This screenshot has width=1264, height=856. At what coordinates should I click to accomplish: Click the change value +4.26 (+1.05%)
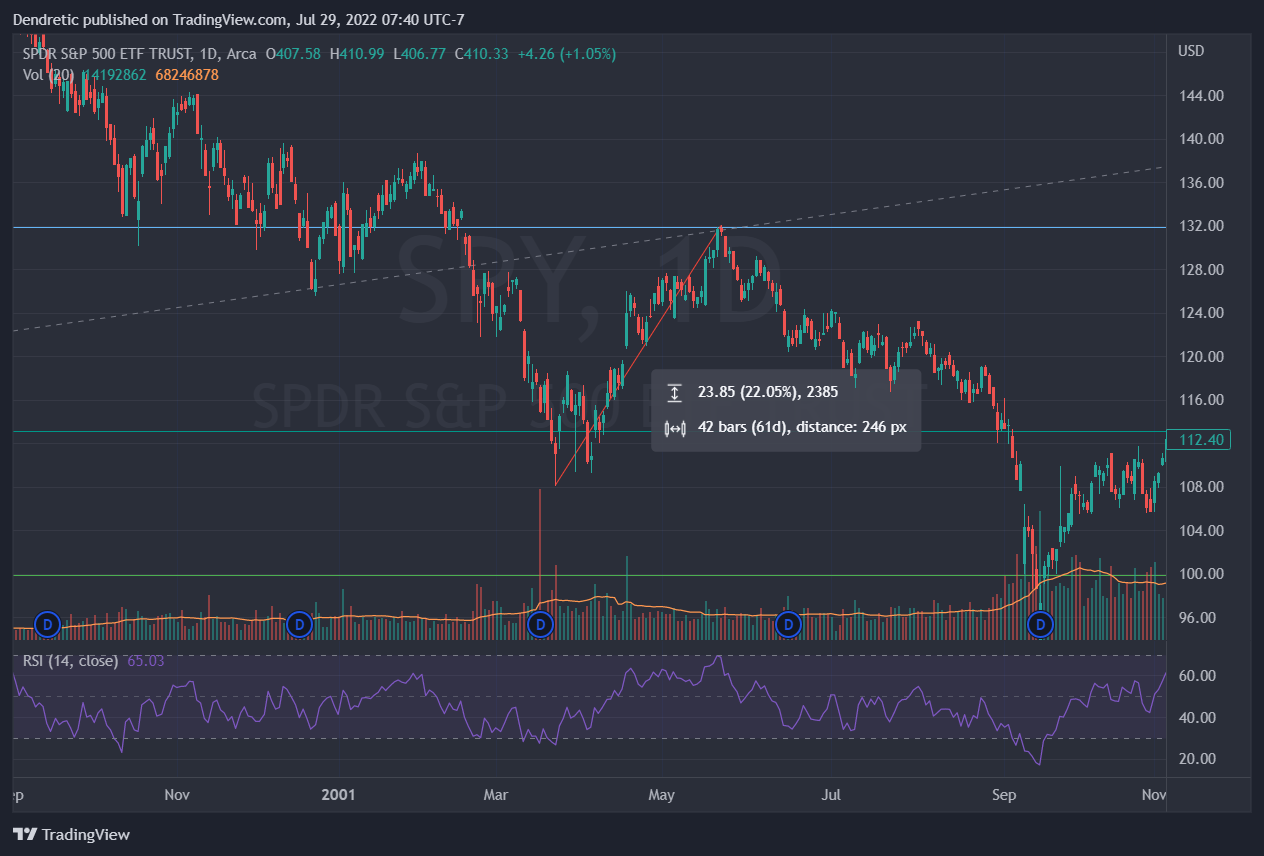567,54
